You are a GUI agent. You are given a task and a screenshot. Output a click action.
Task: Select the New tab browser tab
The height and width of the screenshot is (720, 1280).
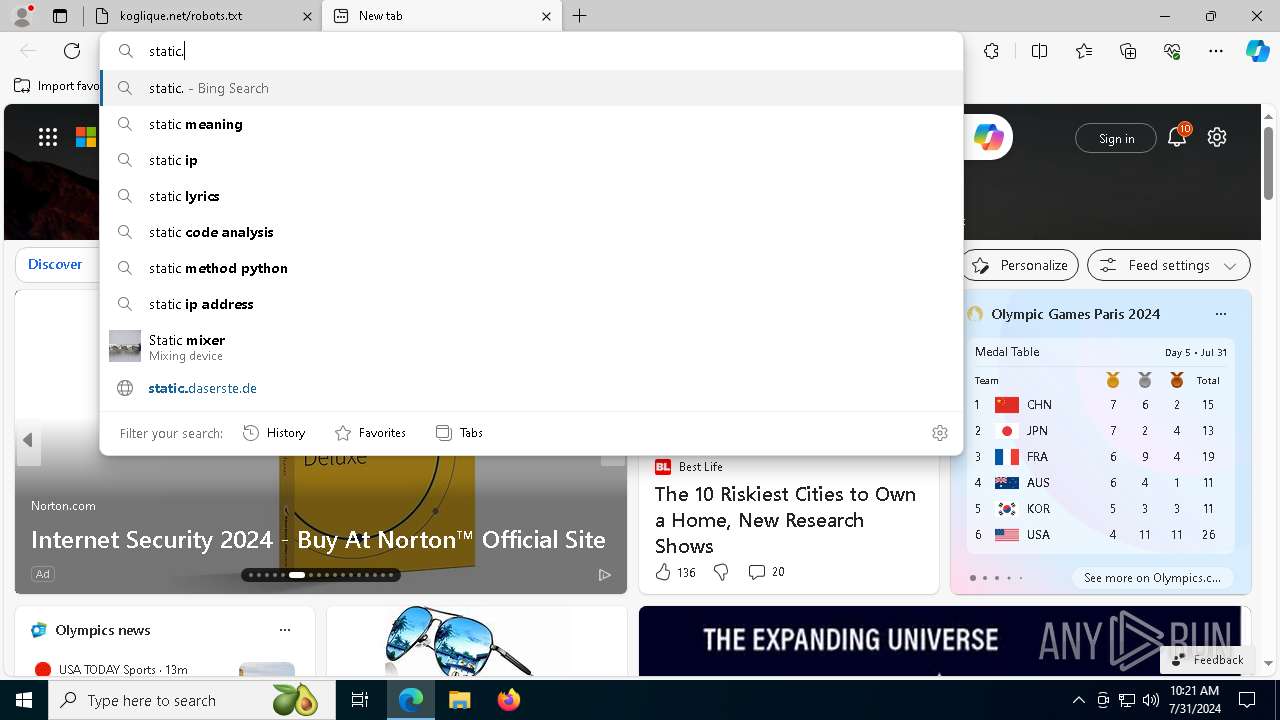pos(440,16)
